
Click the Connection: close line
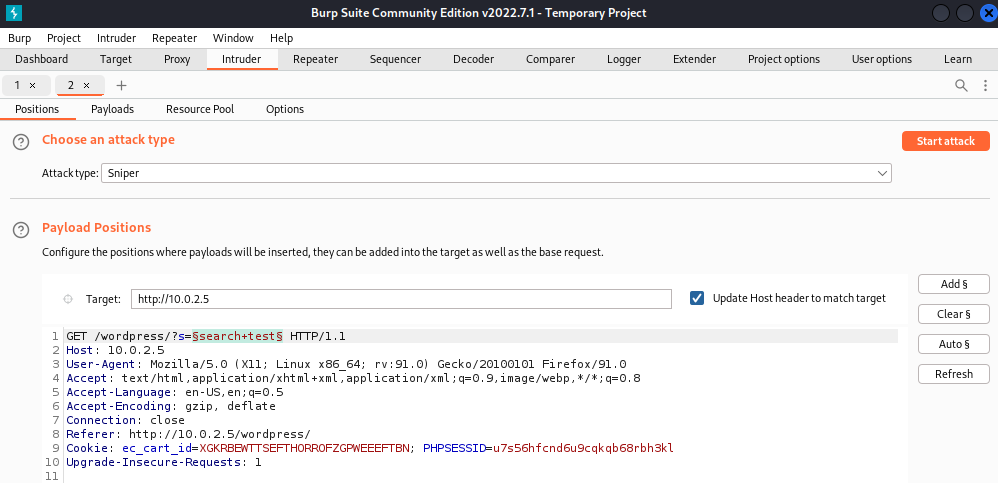125,420
